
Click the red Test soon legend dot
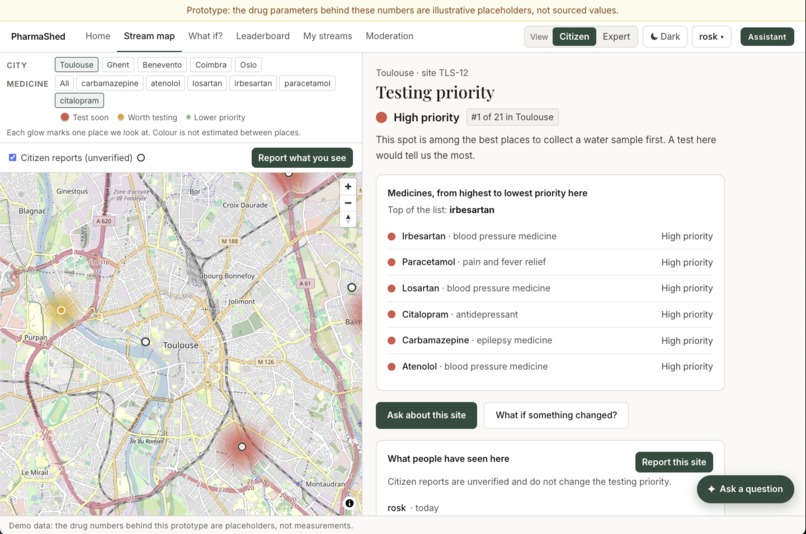point(65,117)
